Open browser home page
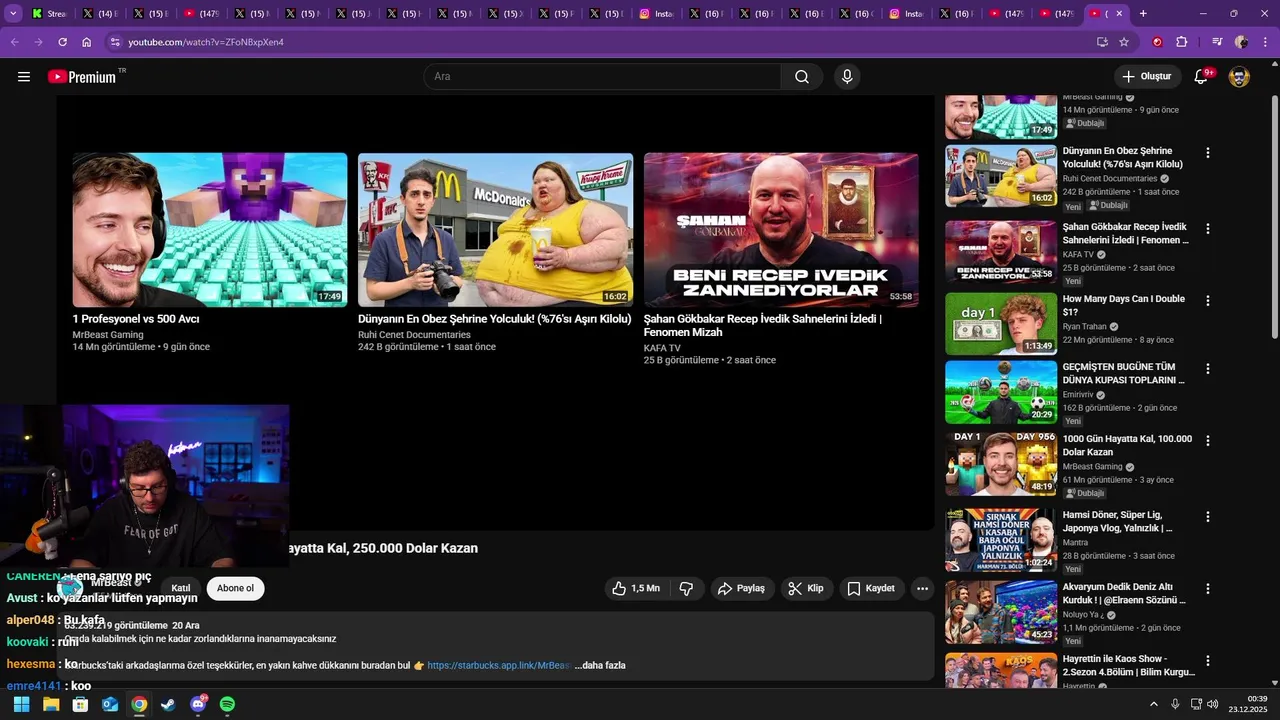Screen dimensions: 1280x720 (x=87, y=42)
